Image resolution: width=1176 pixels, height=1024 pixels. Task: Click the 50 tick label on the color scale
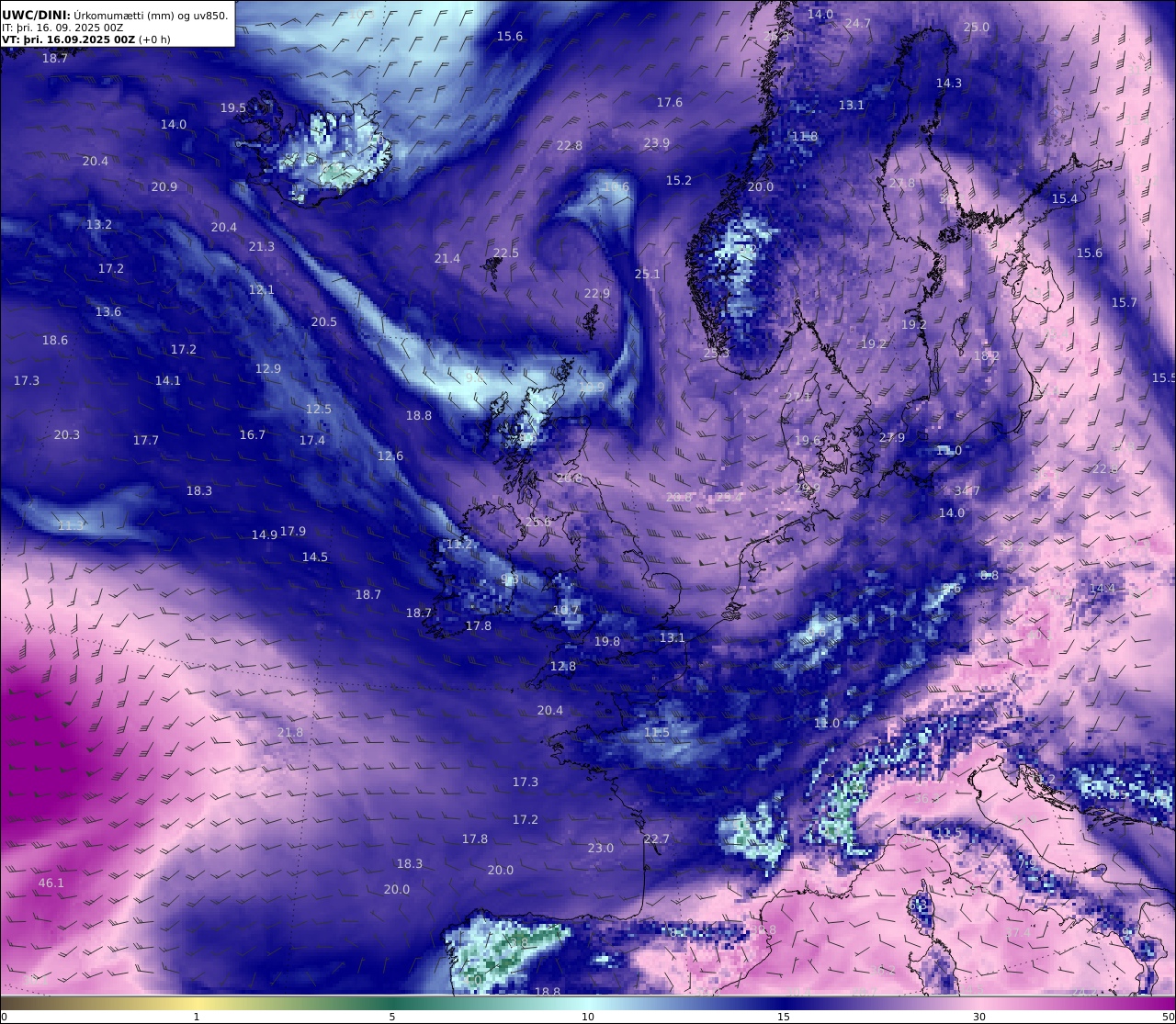[1169, 1017]
